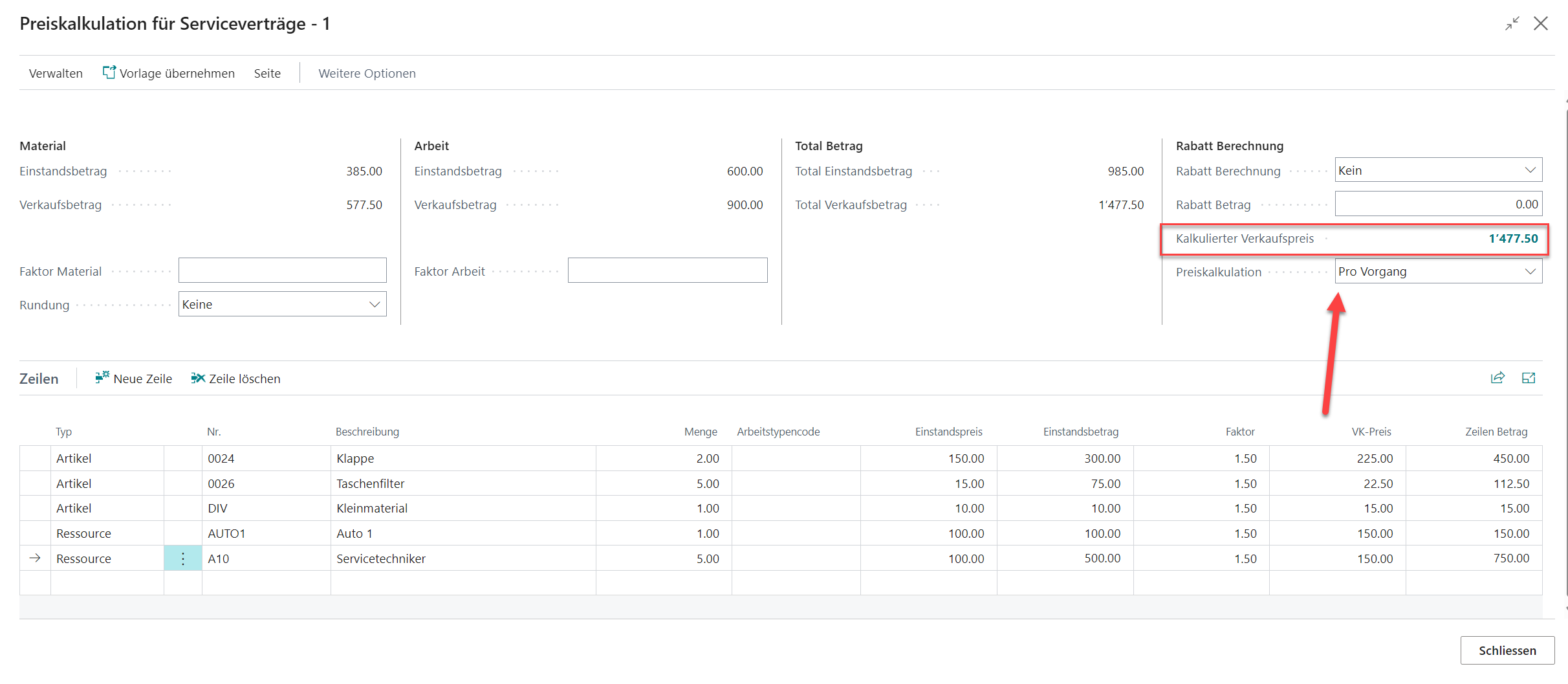Image resolution: width=1568 pixels, height=684 pixels.
Task: Click the Zeilen section heading
Action: (39, 379)
